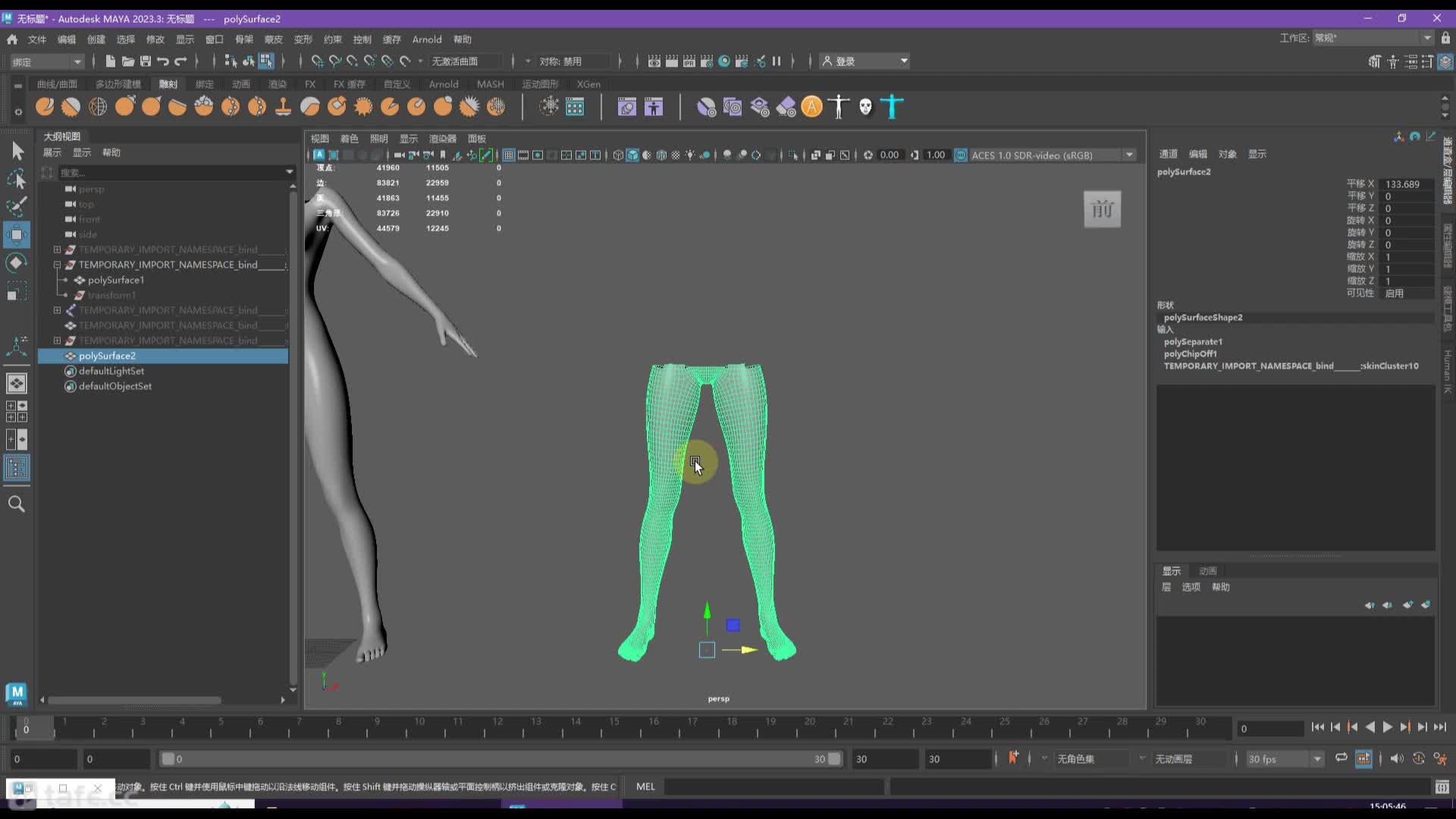Toggle the audio speaker button

(1397, 758)
